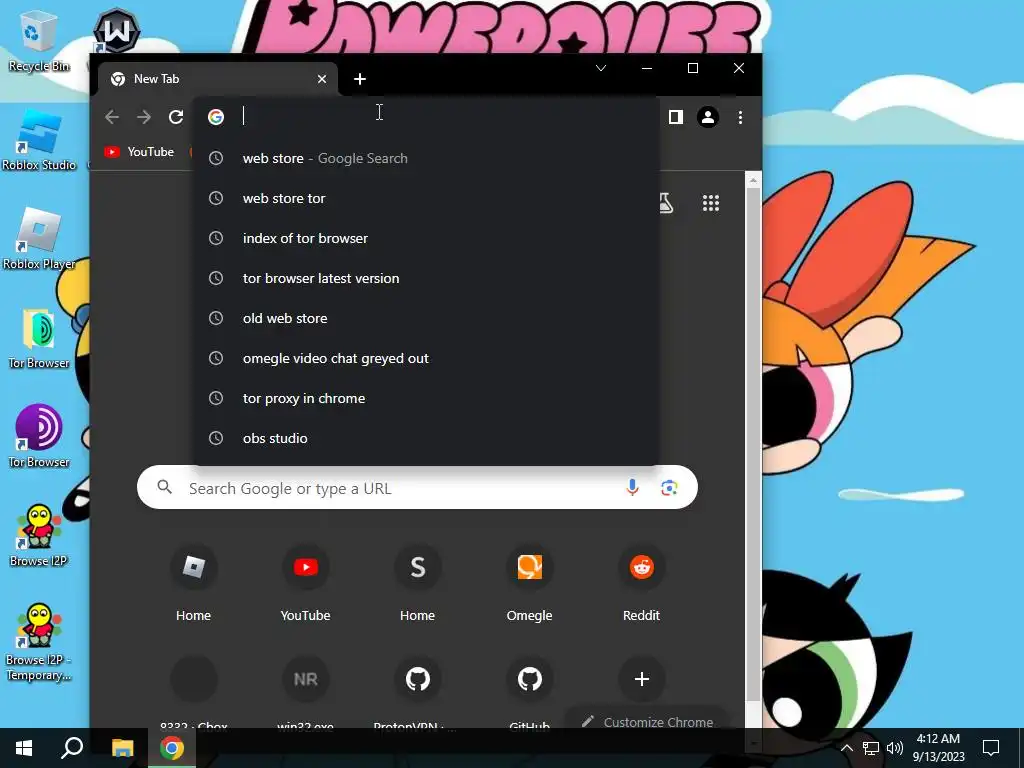Select suggestion 'old web store'
The height and width of the screenshot is (768, 1024).
click(x=427, y=318)
